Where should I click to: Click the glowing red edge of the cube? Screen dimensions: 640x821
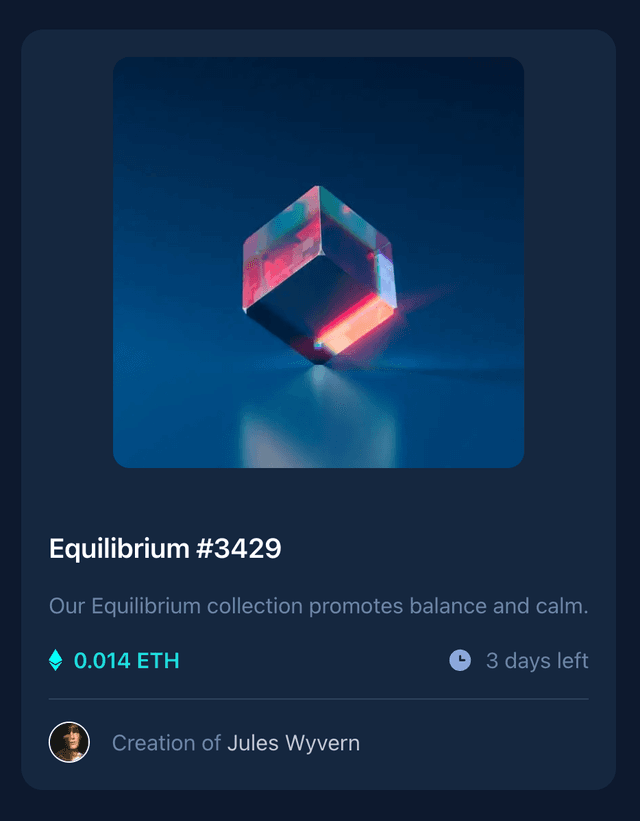click(x=355, y=321)
